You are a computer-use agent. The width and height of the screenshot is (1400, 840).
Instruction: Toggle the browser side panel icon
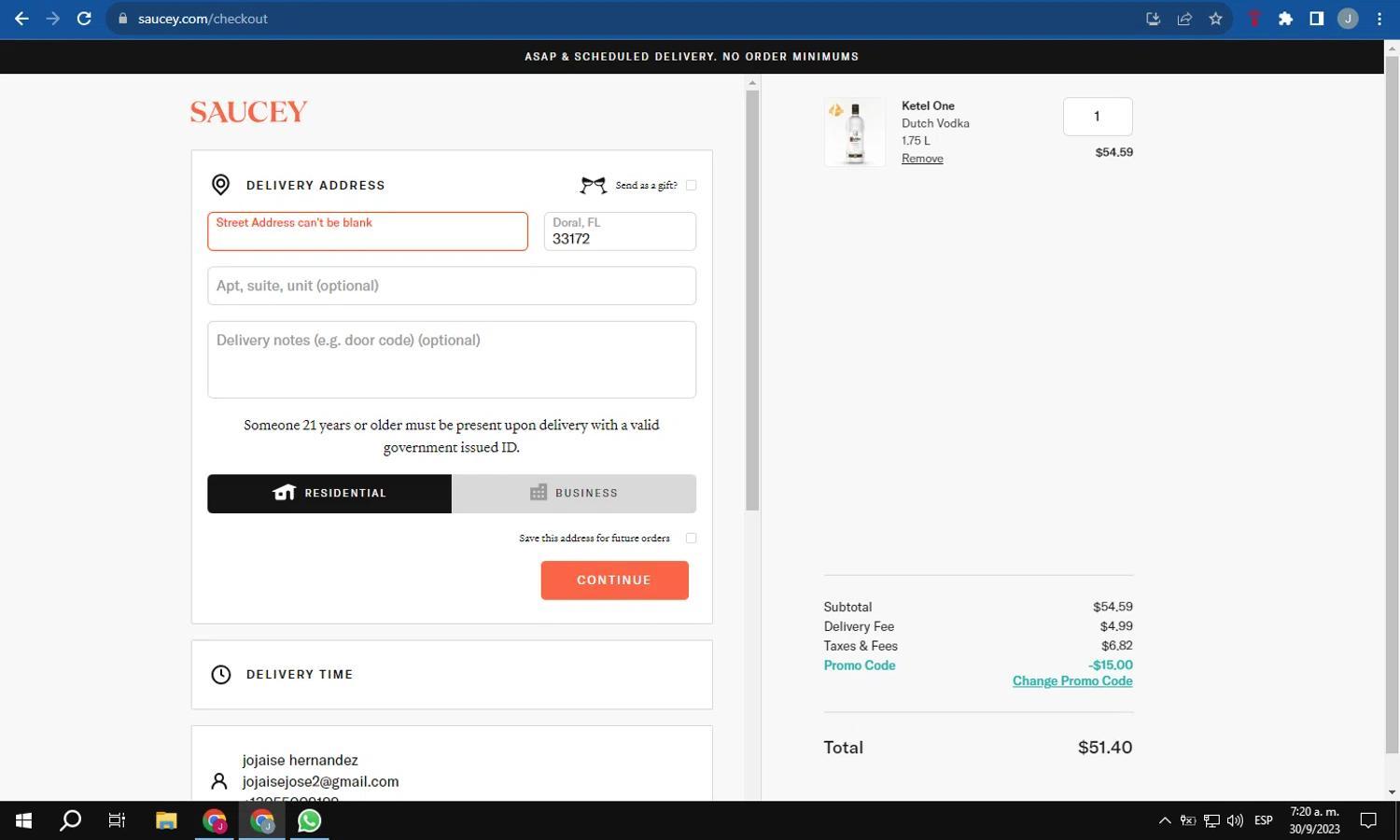pos(1316,19)
